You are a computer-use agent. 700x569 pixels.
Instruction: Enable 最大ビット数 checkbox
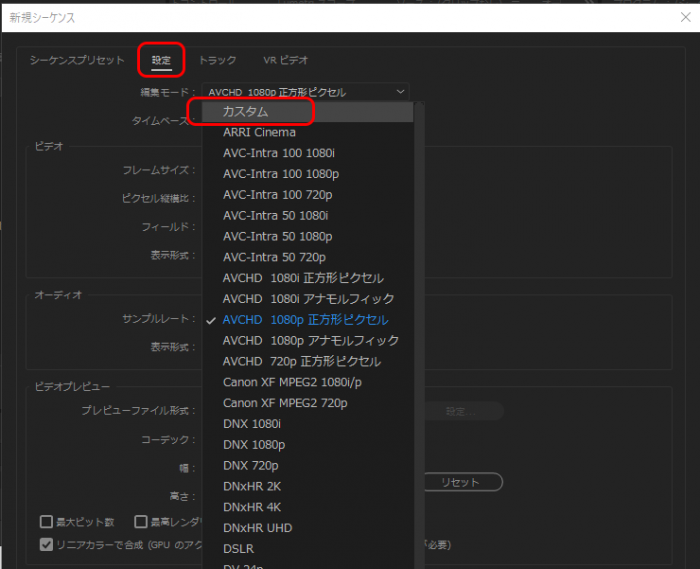[46, 522]
